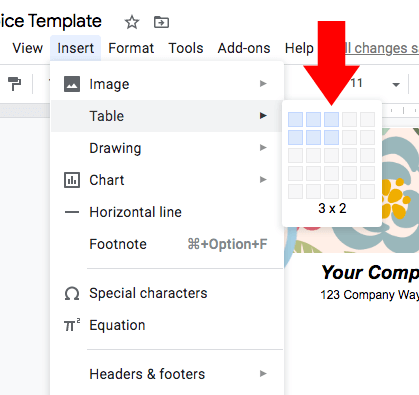The image size is (419, 395).
Task: Select the 5 x 1 table grid cell
Action: point(367,119)
